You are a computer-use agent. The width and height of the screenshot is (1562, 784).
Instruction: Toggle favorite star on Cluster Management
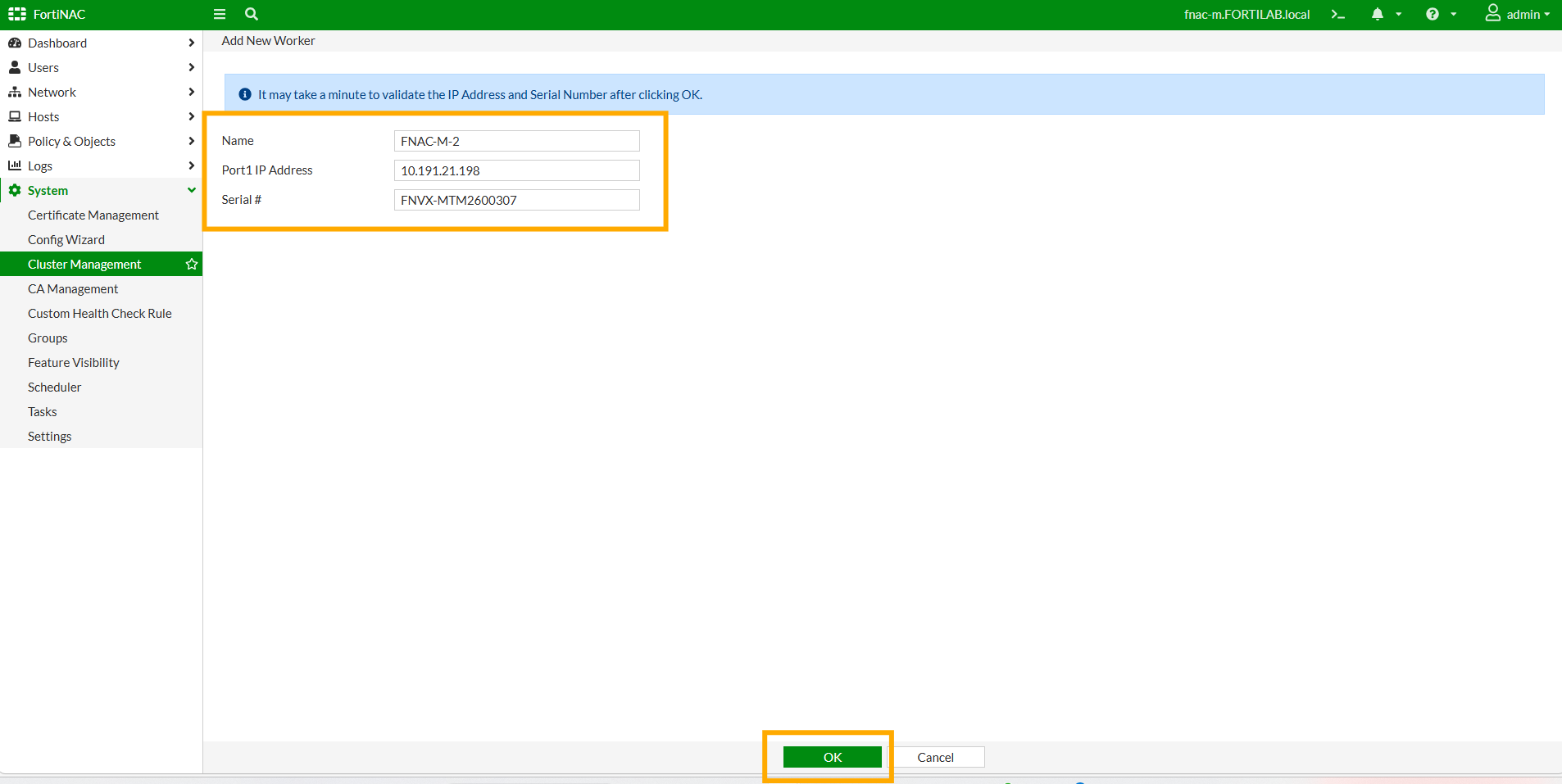(x=192, y=264)
